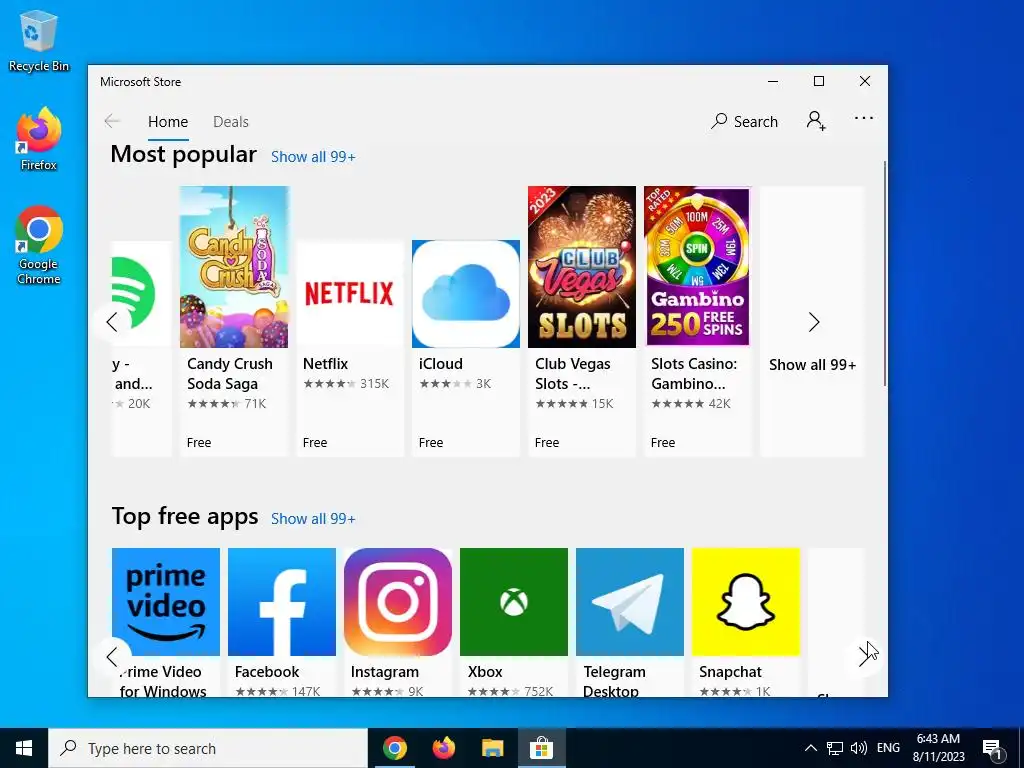Image resolution: width=1024 pixels, height=768 pixels.
Task: Switch to the Deals tab
Action: [231, 121]
